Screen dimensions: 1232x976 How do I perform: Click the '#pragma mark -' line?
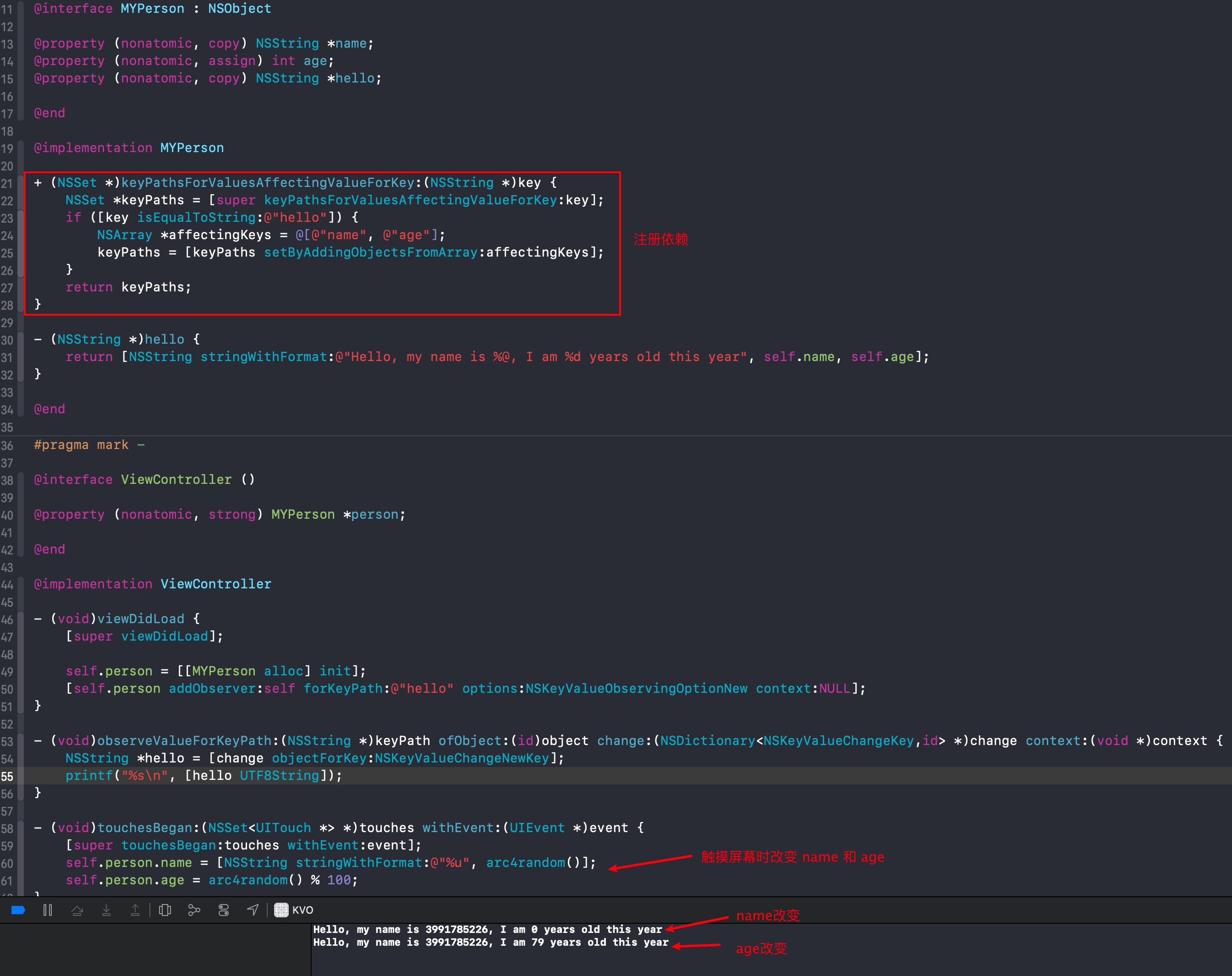(x=89, y=445)
